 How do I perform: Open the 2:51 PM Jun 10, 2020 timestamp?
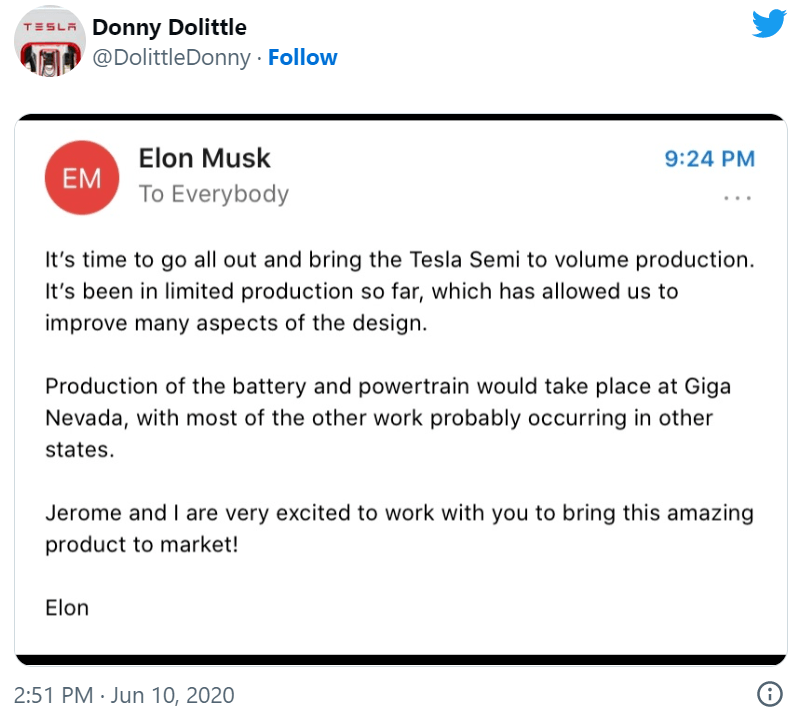124,695
